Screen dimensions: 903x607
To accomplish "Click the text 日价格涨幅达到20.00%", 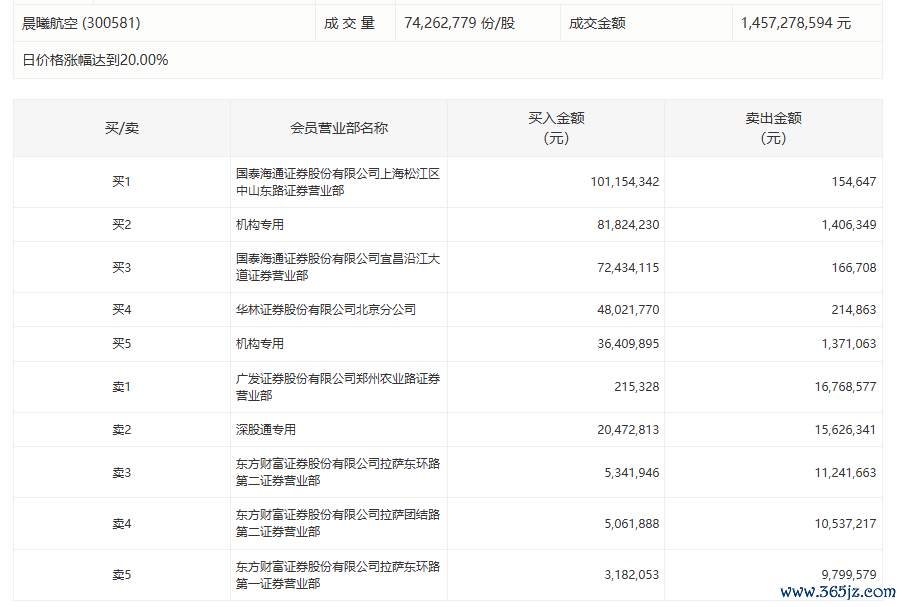I will [x=95, y=60].
